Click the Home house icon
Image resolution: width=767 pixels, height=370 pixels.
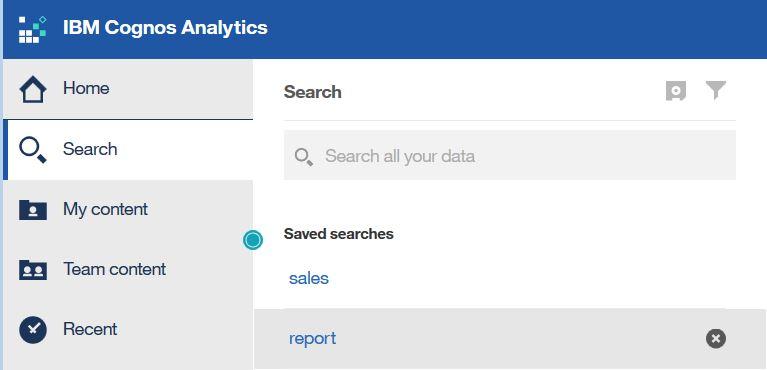33,90
